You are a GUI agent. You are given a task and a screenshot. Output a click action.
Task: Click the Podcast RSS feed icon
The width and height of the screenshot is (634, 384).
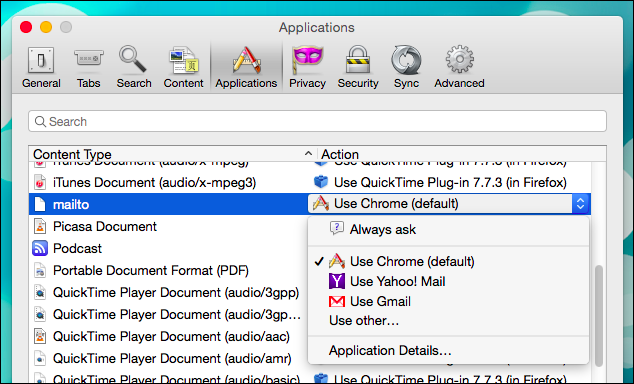coord(40,248)
